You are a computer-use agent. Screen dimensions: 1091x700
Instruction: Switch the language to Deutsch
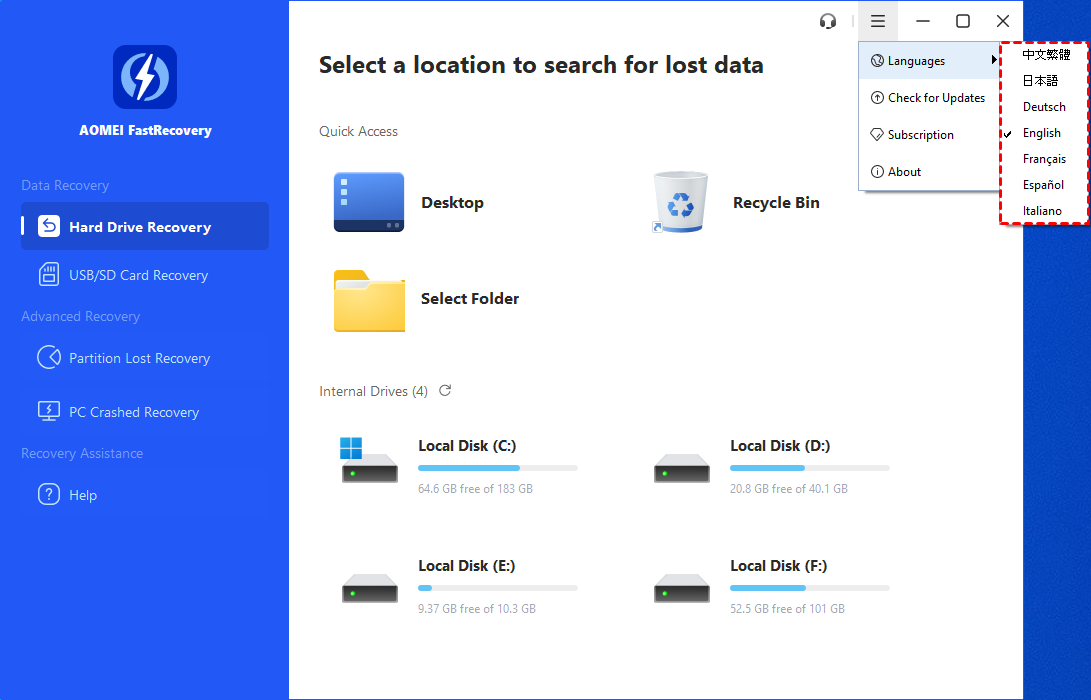(1043, 107)
